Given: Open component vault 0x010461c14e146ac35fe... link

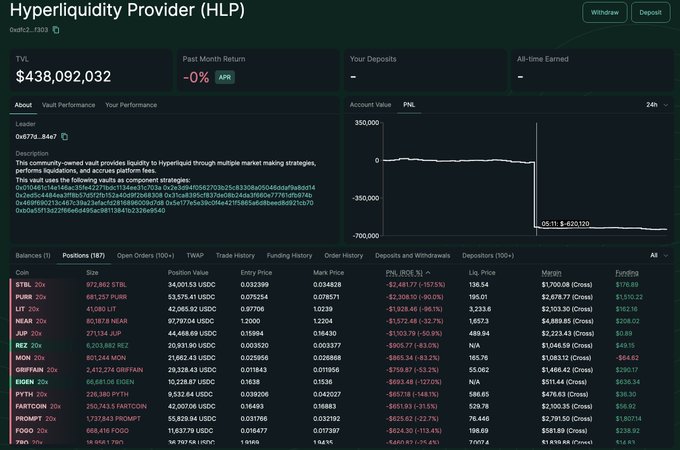Looking at the screenshot, I should (88, 188).
